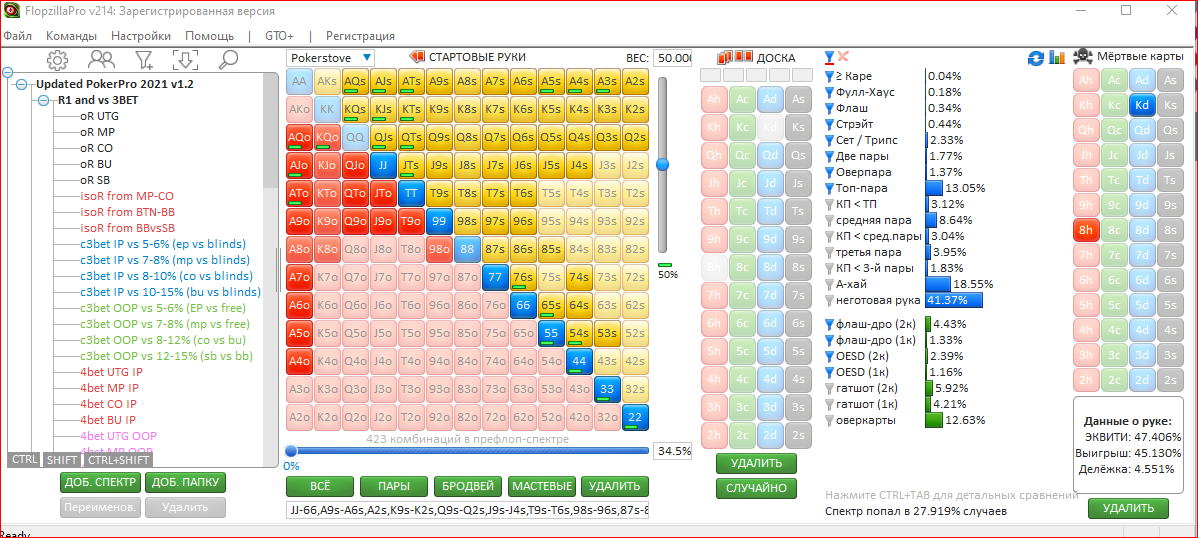Click the vertical weight slider handle

click(x=662, y=164)
